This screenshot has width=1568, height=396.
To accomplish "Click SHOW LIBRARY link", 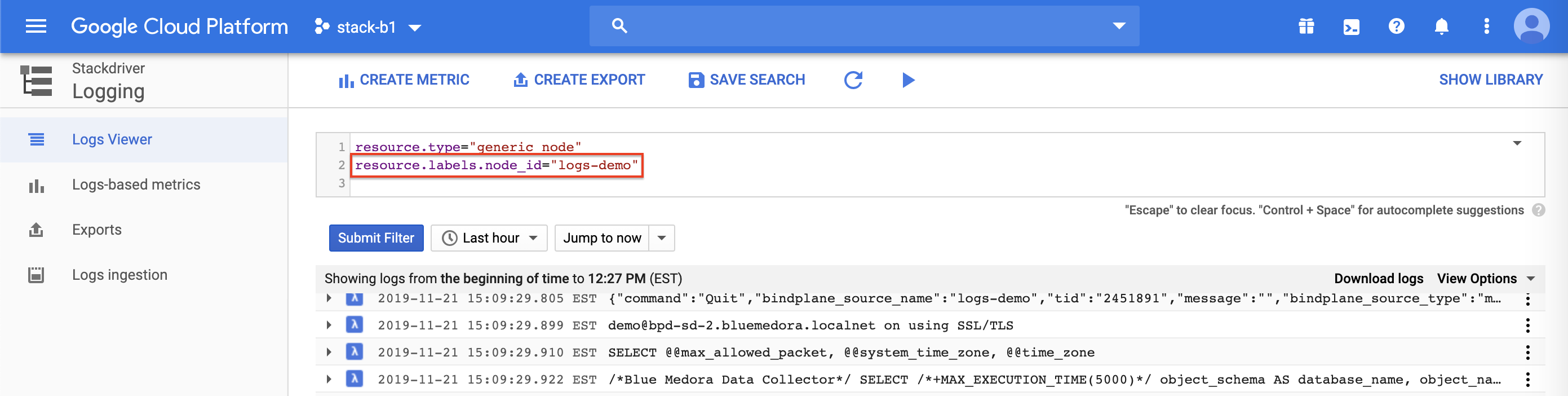I will click(x=1490, y=80).
